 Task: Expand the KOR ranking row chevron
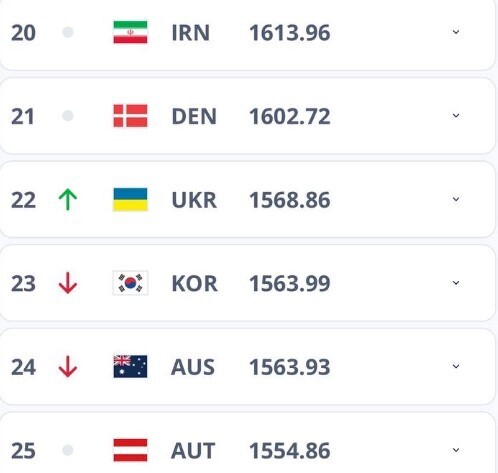tap(456, 283)
